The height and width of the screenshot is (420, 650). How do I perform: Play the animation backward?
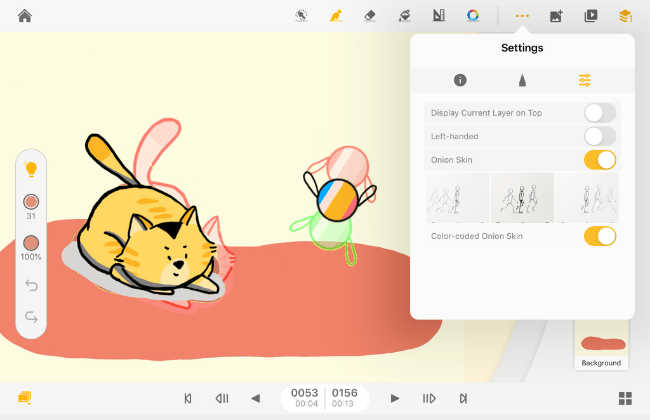(256, 398)
